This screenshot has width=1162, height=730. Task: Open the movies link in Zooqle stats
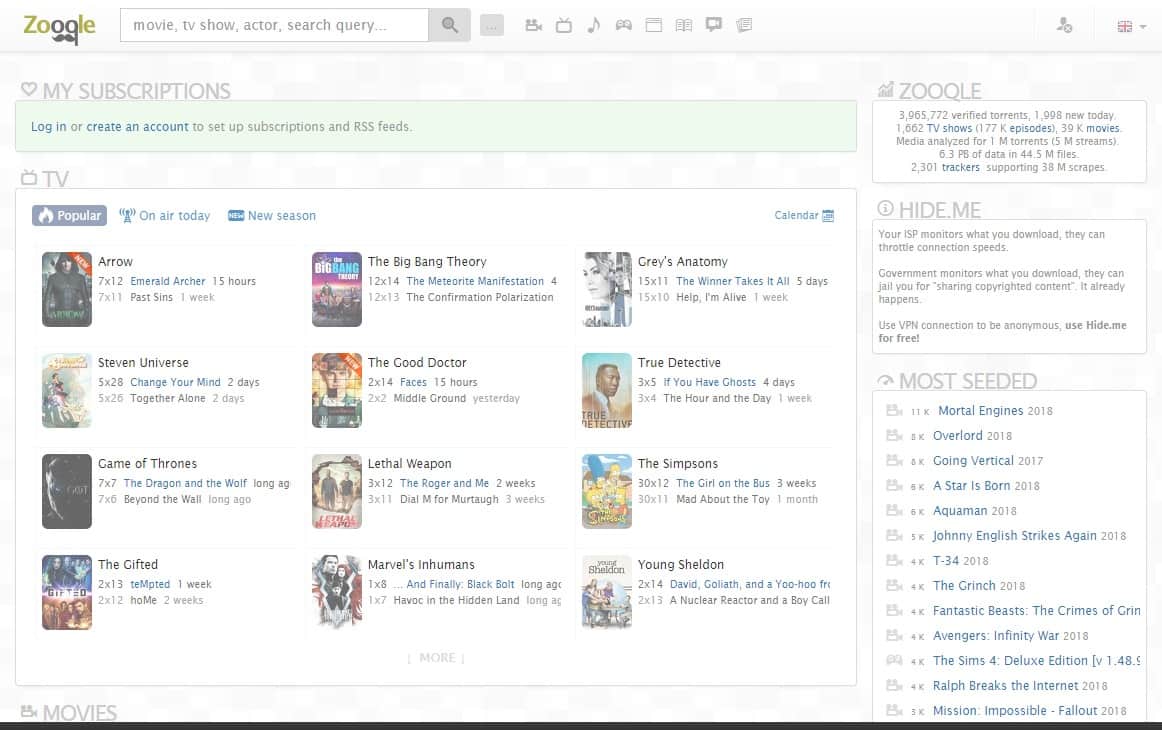pos(1103,128)
